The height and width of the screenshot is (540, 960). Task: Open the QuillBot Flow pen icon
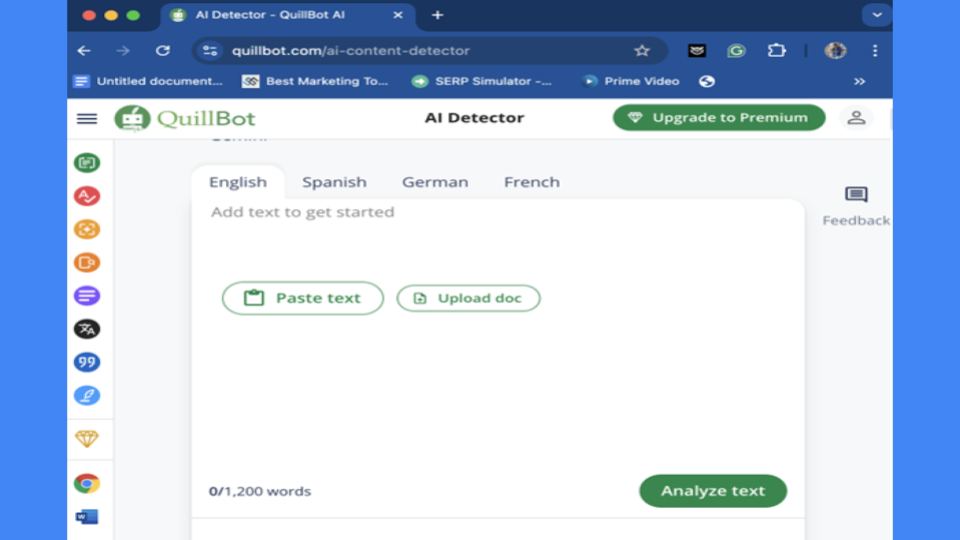click(87, 396)
